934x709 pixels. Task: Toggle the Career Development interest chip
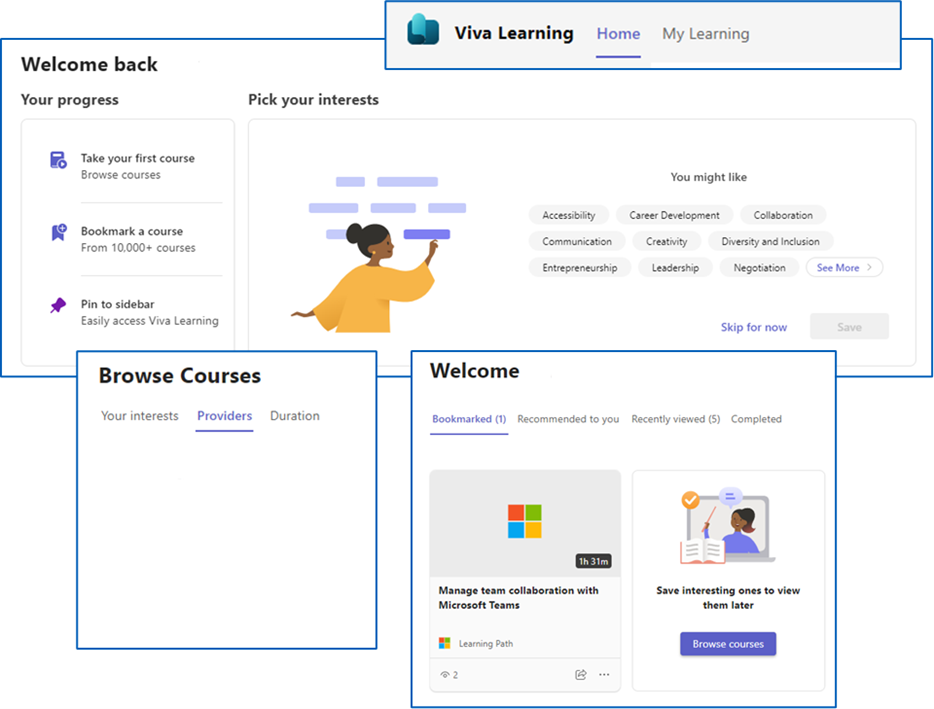point(674,215)
